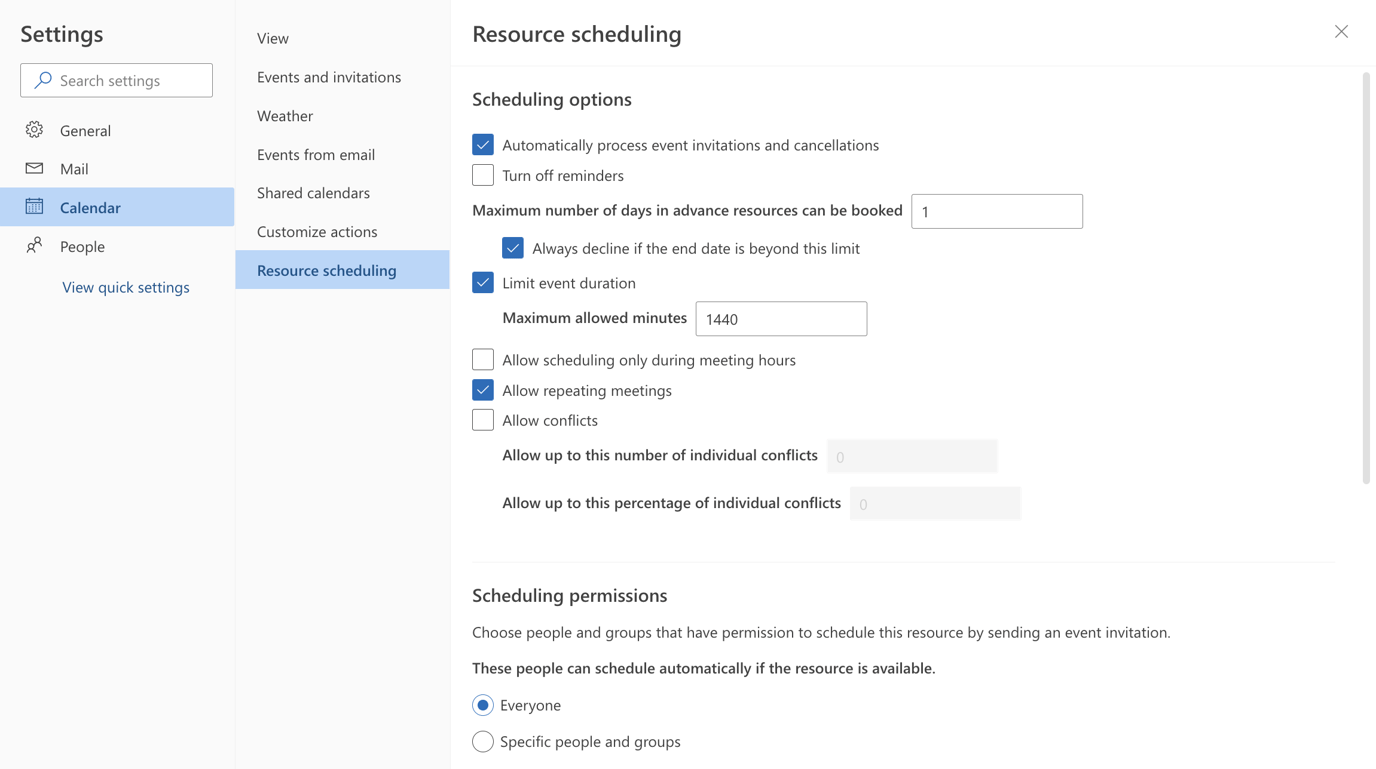1376x769 pixels.
Task: Open General settings via gear icon
Action: click(34, 130)
